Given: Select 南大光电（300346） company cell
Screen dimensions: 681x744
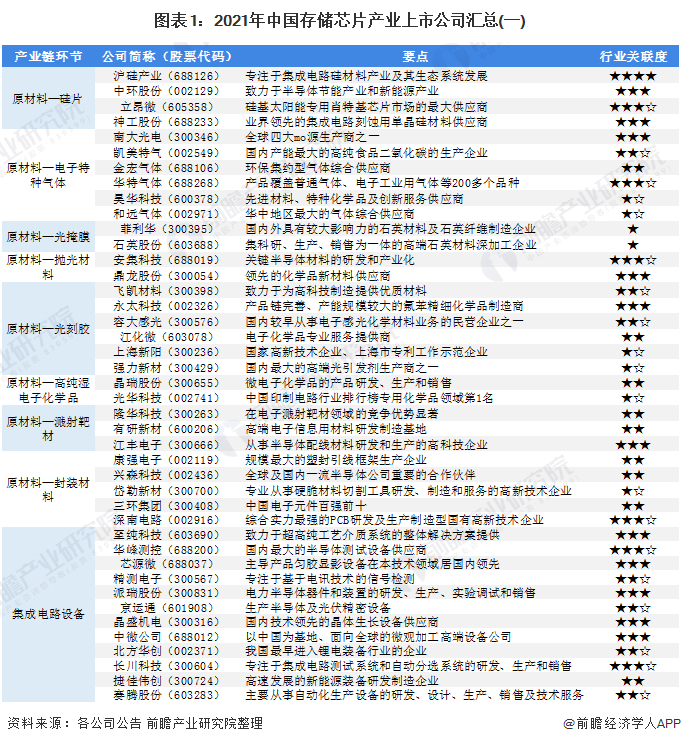Looking at the screenshot, I should coord(167,137).
